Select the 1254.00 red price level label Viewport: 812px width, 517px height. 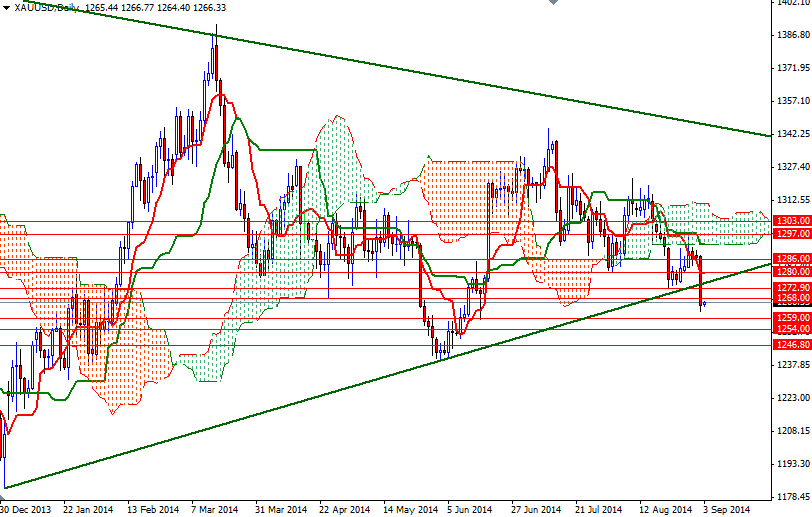pos(791,329)
